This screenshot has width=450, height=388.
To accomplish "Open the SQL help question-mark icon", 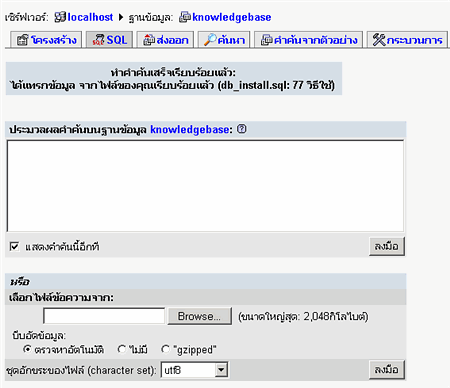I will 242,129.
